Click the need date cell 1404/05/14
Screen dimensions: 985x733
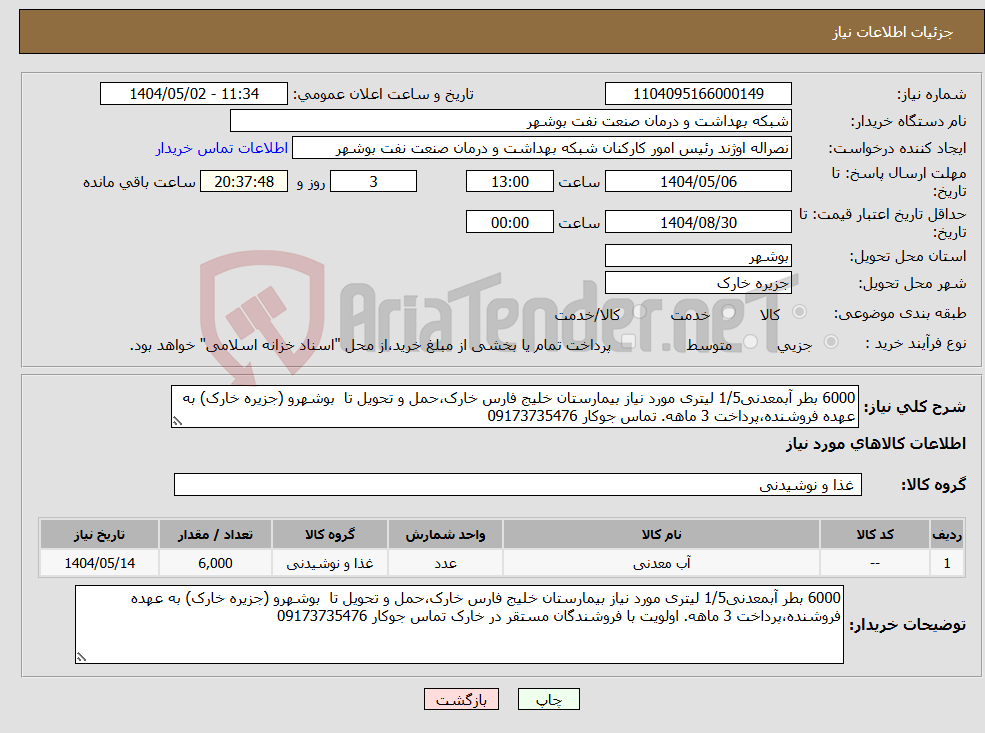99,563
